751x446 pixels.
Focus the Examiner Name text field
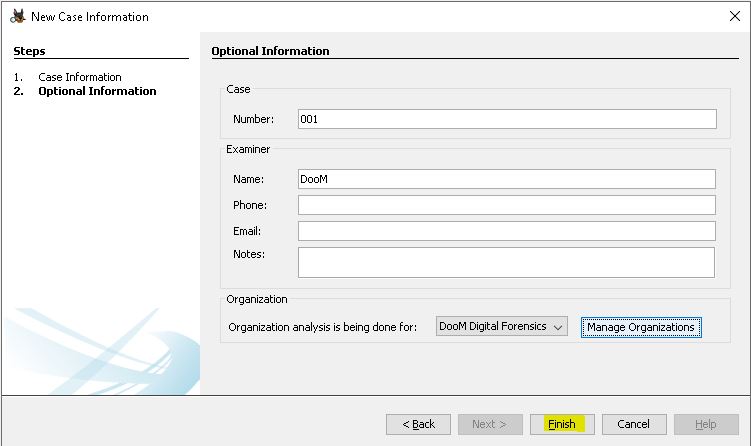coord(507,179)
